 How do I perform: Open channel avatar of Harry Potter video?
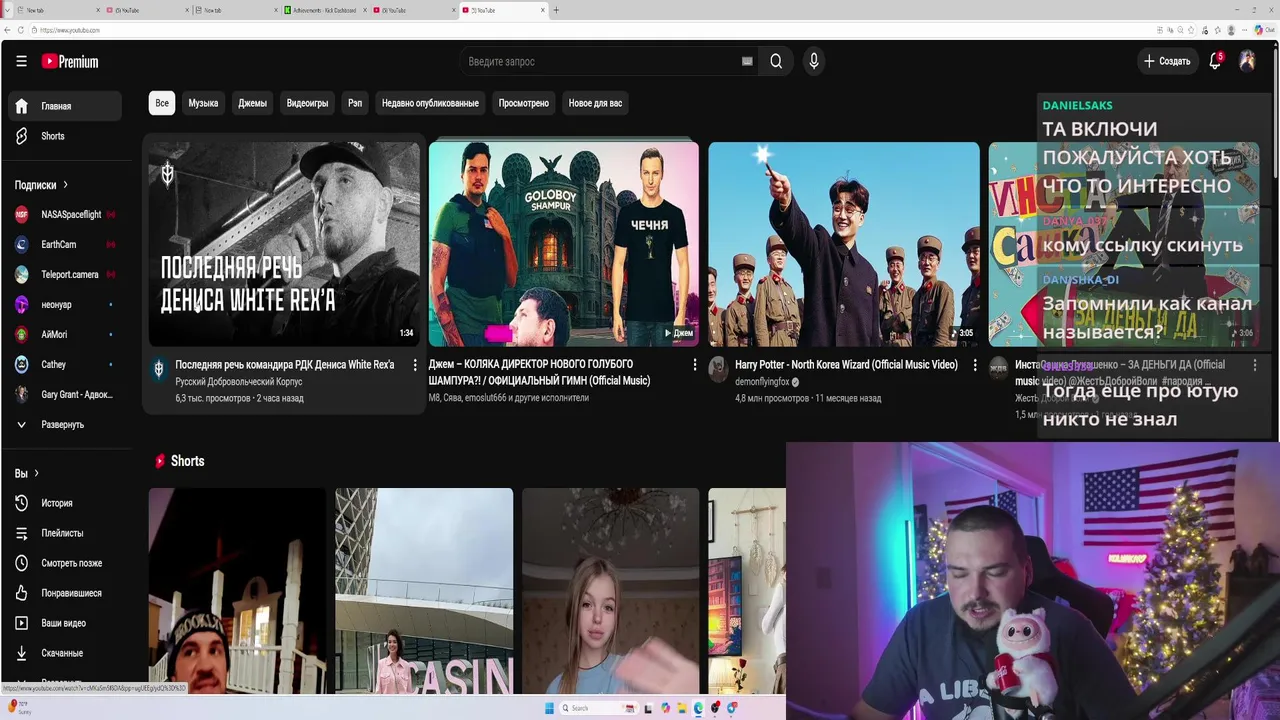pyautogui.click(x=718, y=370)
